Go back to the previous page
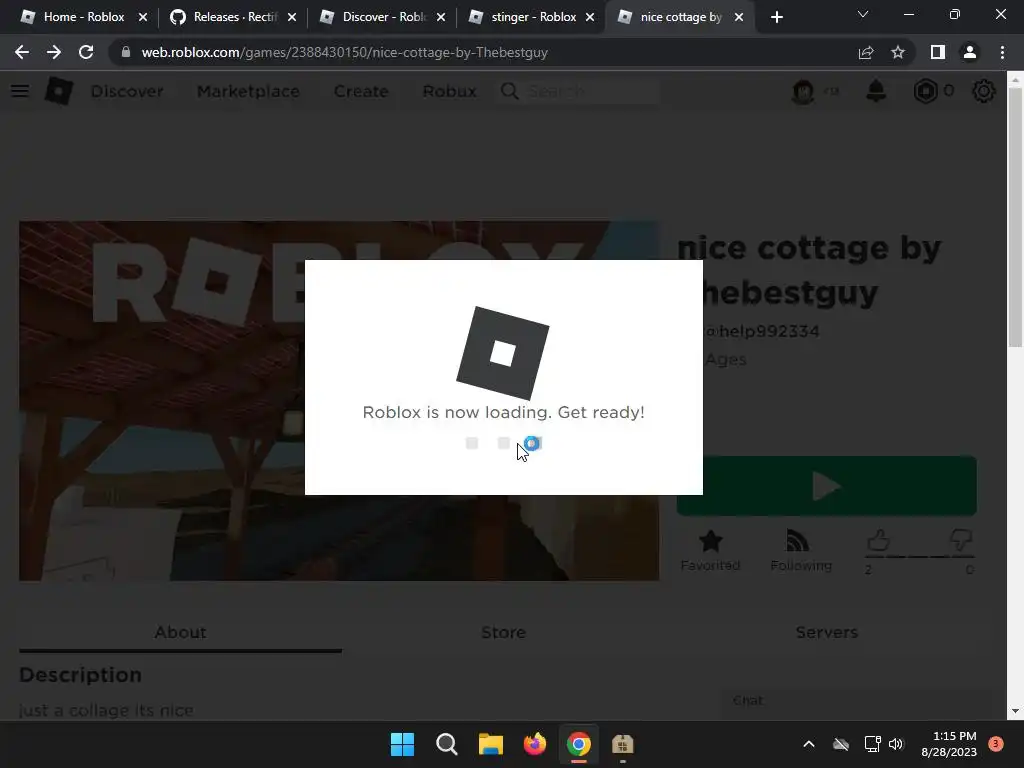 (22, 52)
